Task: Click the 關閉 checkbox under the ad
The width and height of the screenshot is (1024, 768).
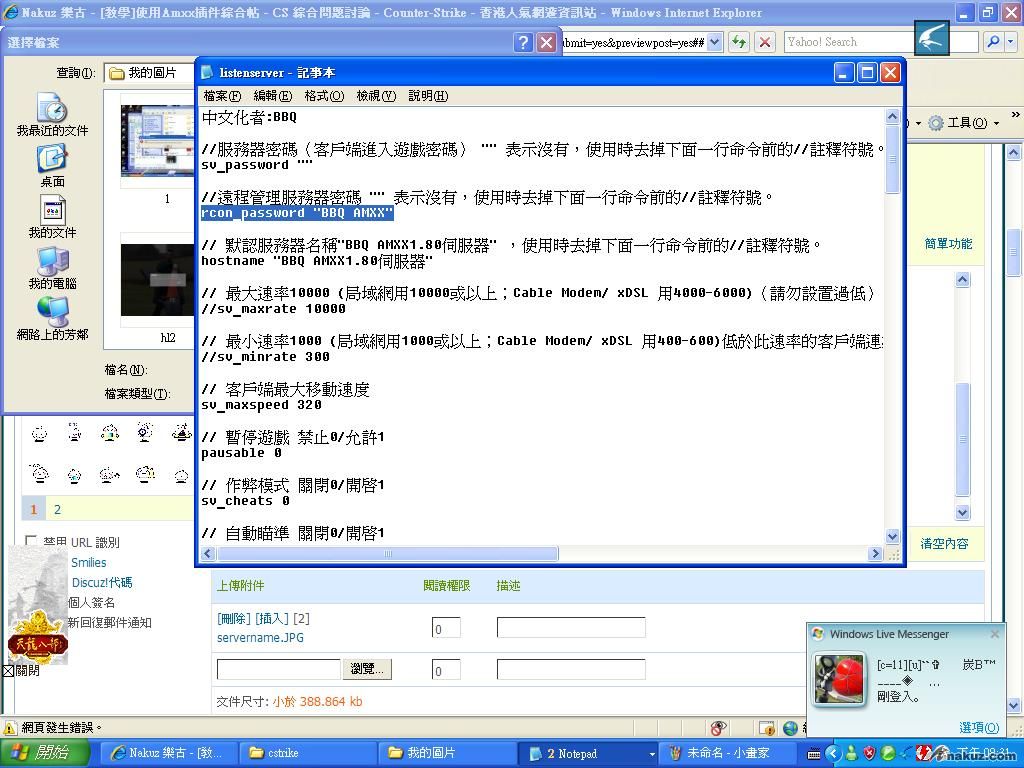Action: click(8, 671)
